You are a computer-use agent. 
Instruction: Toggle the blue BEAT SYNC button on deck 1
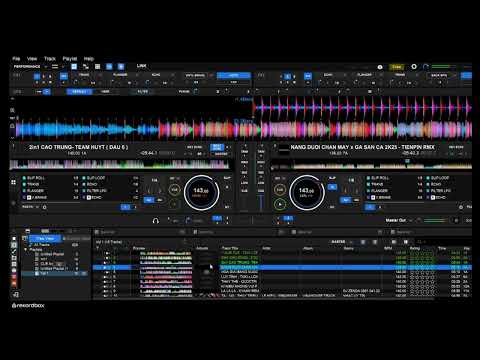(217, 147)
